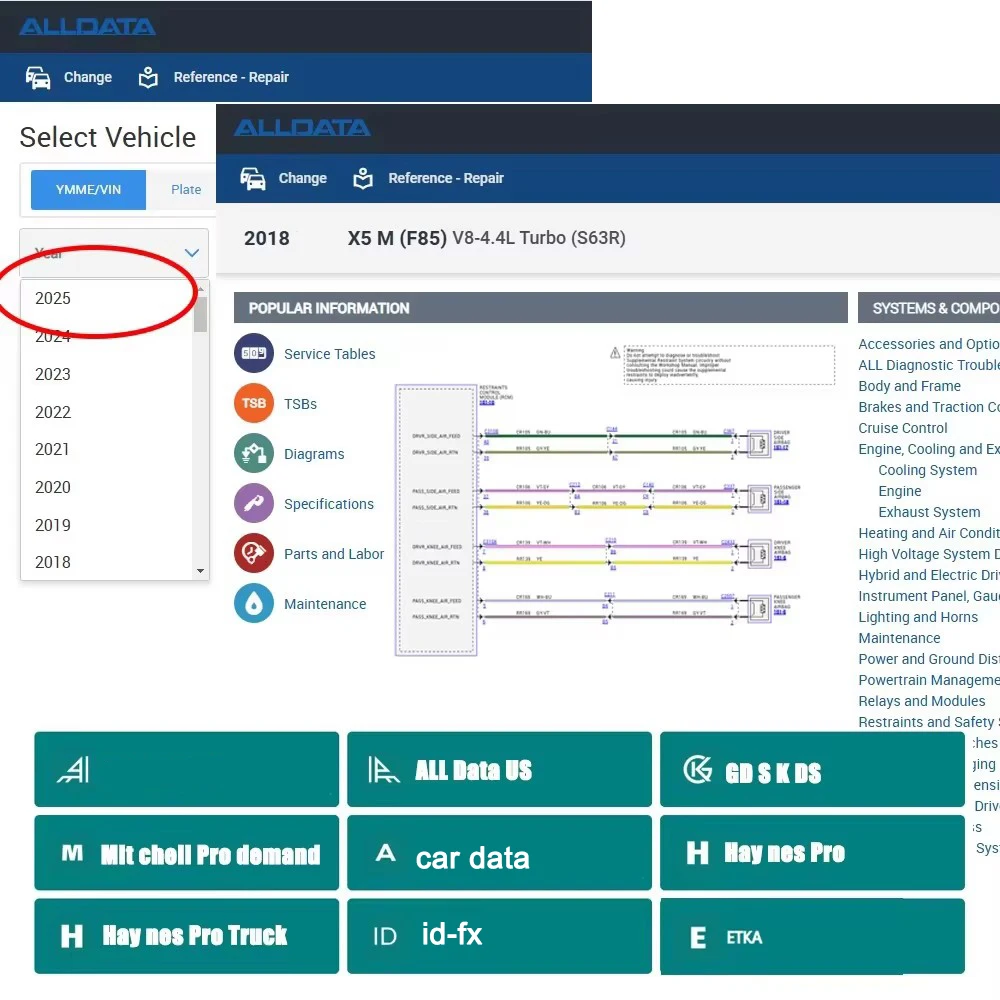Click the Reference - Repair icon

click(x=364, y=178)
